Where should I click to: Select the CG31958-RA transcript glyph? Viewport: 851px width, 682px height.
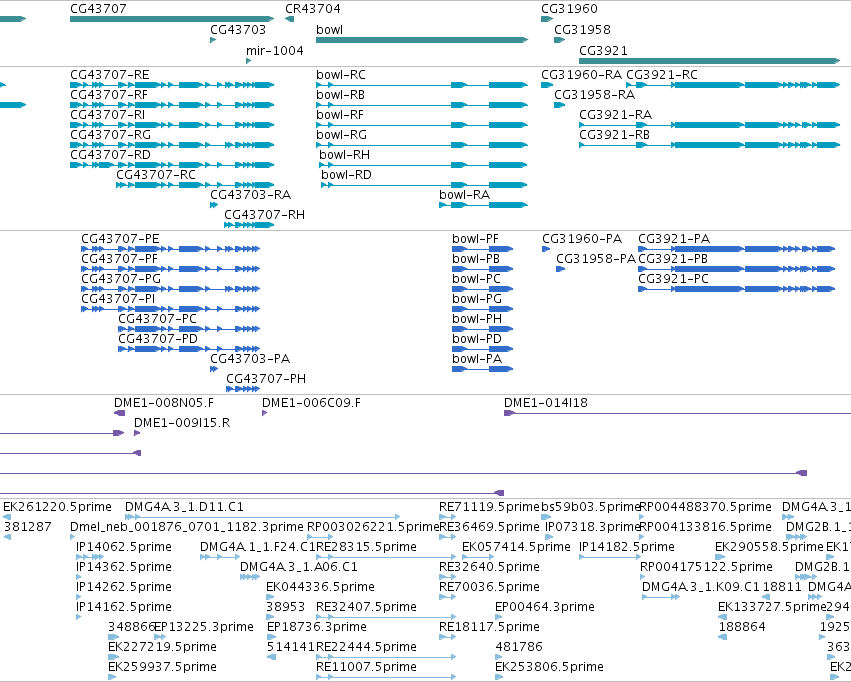click(x=560, y=105)
